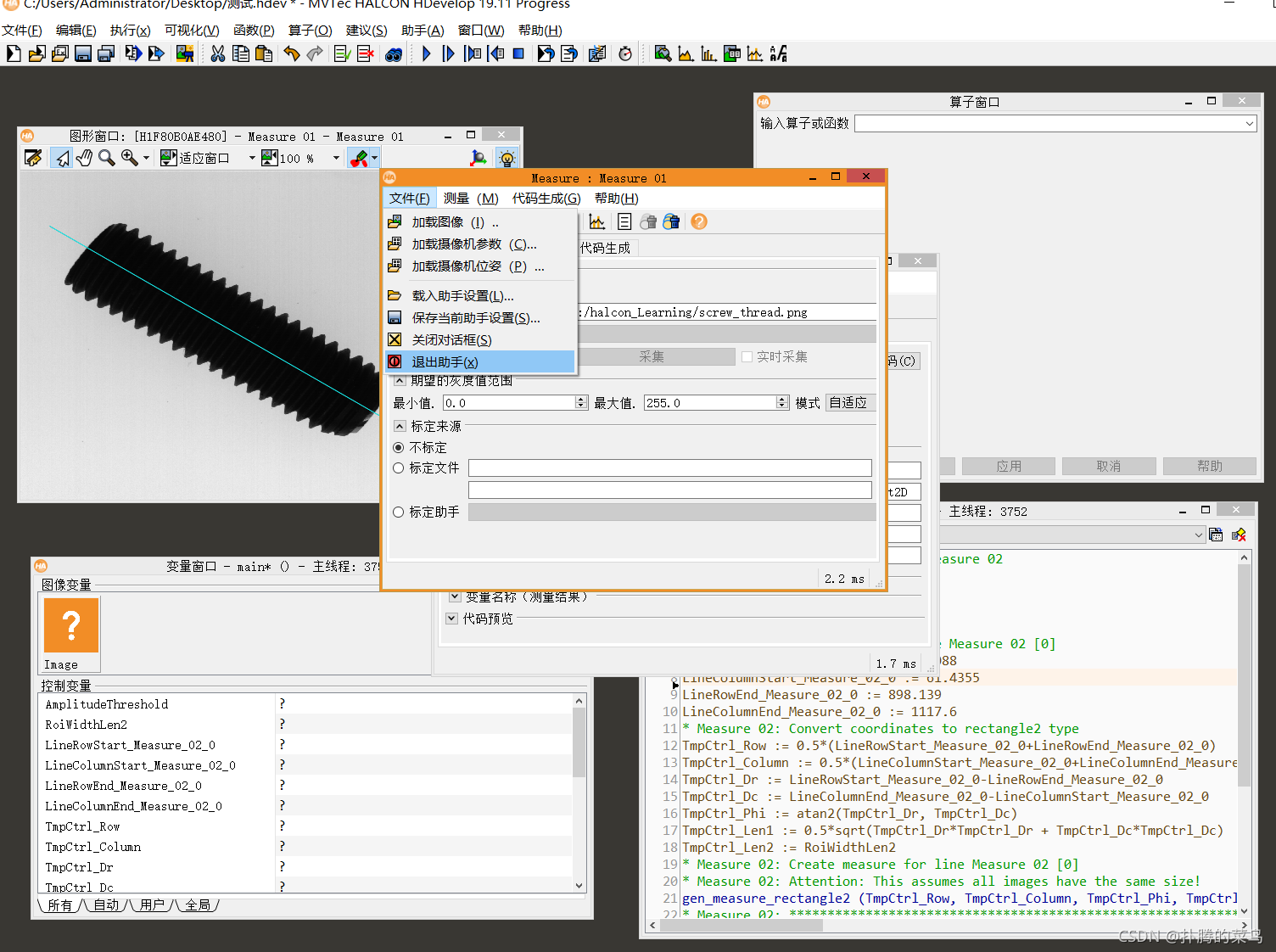The image size is (1276, 952).
Task: Open the 100 % zoom dropdown arrow
Action: pyautogui.click(x=336, y=158)
